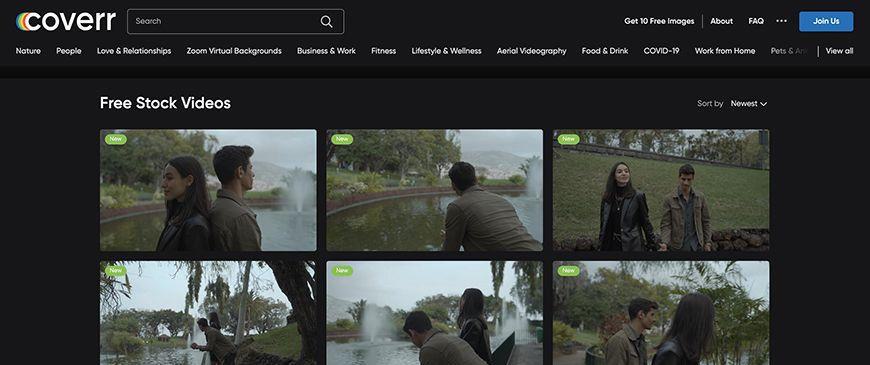Screen dimensions: 870x365
Task: Click the Join Us button
Action: click(x=826, y=21)
